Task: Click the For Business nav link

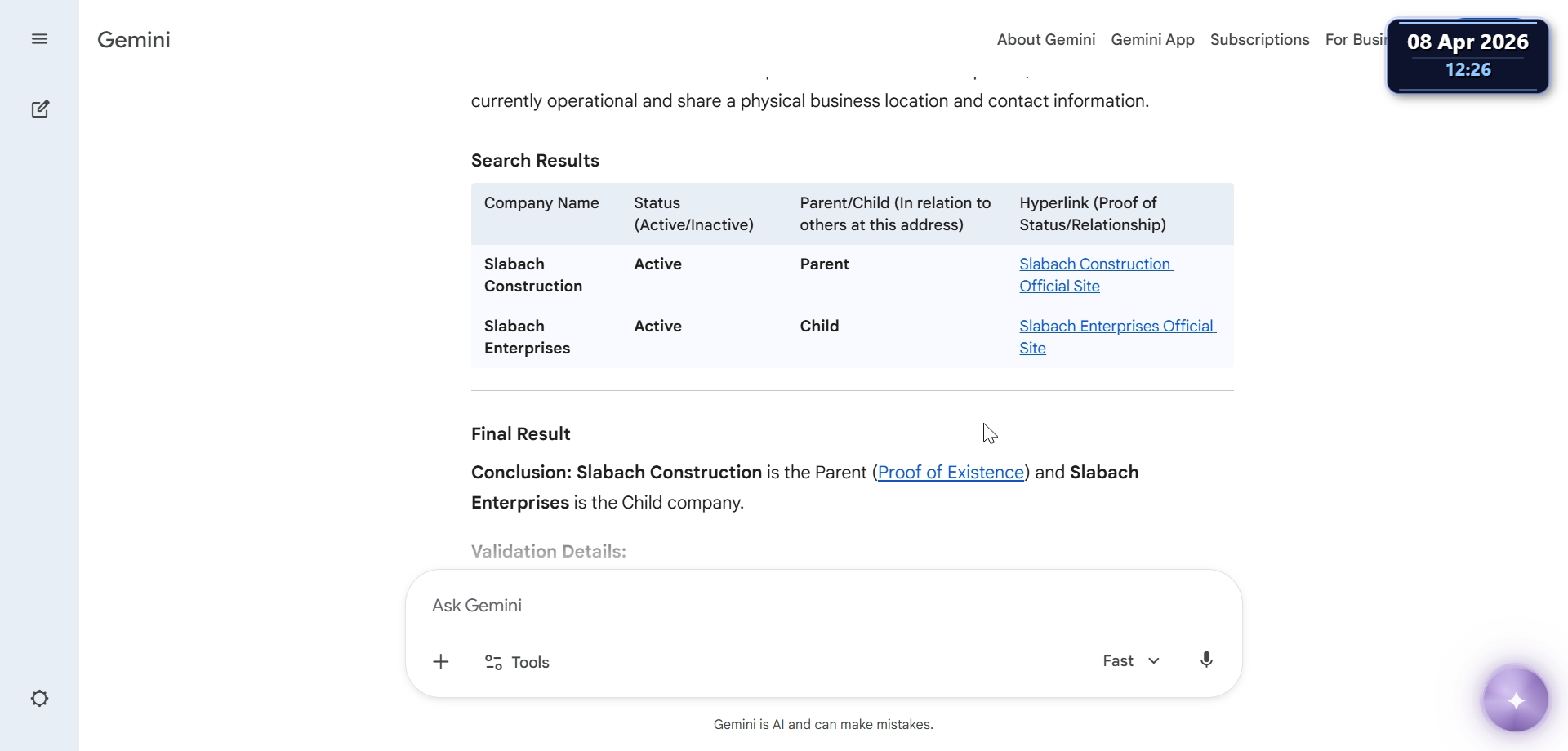Action: pyautogui.click(x=1354, y=40)
